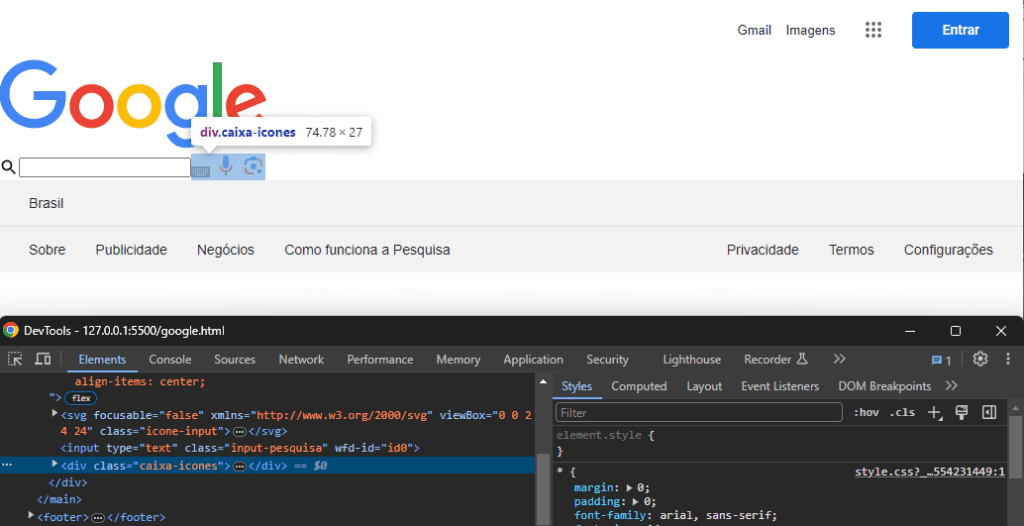Select the Styles tab
The width and height of the screenshot is (1024, 526).
[577, 386]
